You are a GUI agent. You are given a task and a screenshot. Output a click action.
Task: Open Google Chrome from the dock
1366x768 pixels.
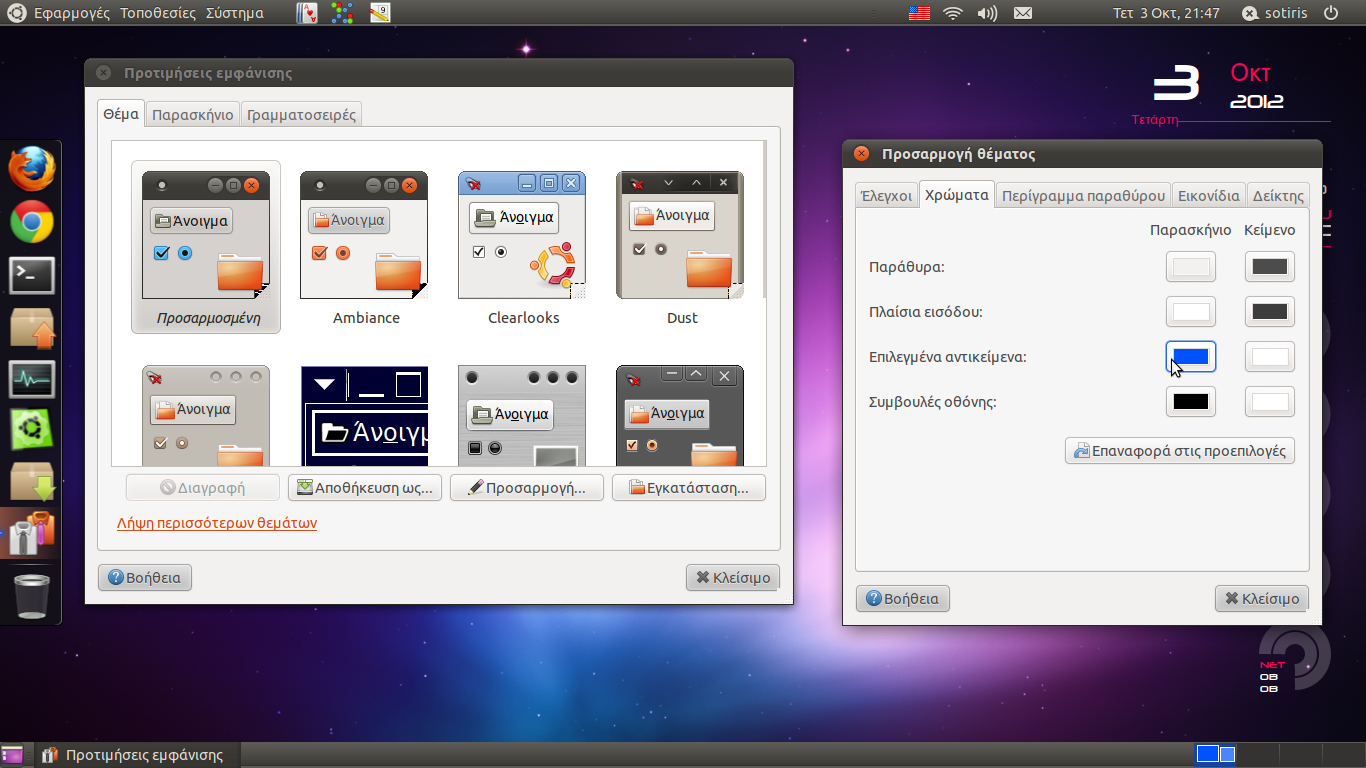click(31, 221)
